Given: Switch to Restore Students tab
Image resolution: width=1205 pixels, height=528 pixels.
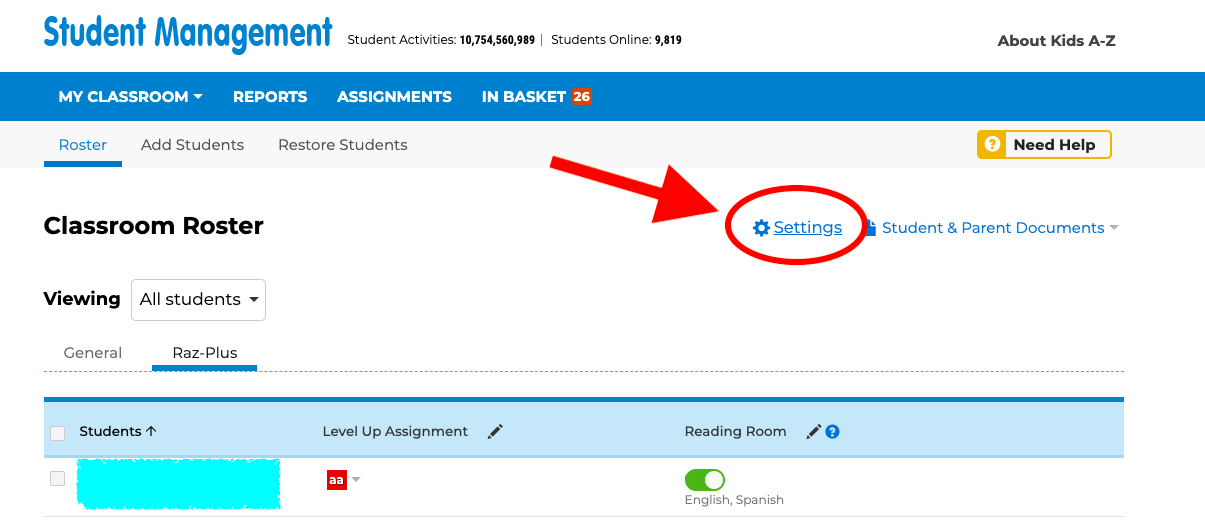Looking at the screenshot, I should coord(343,145).
